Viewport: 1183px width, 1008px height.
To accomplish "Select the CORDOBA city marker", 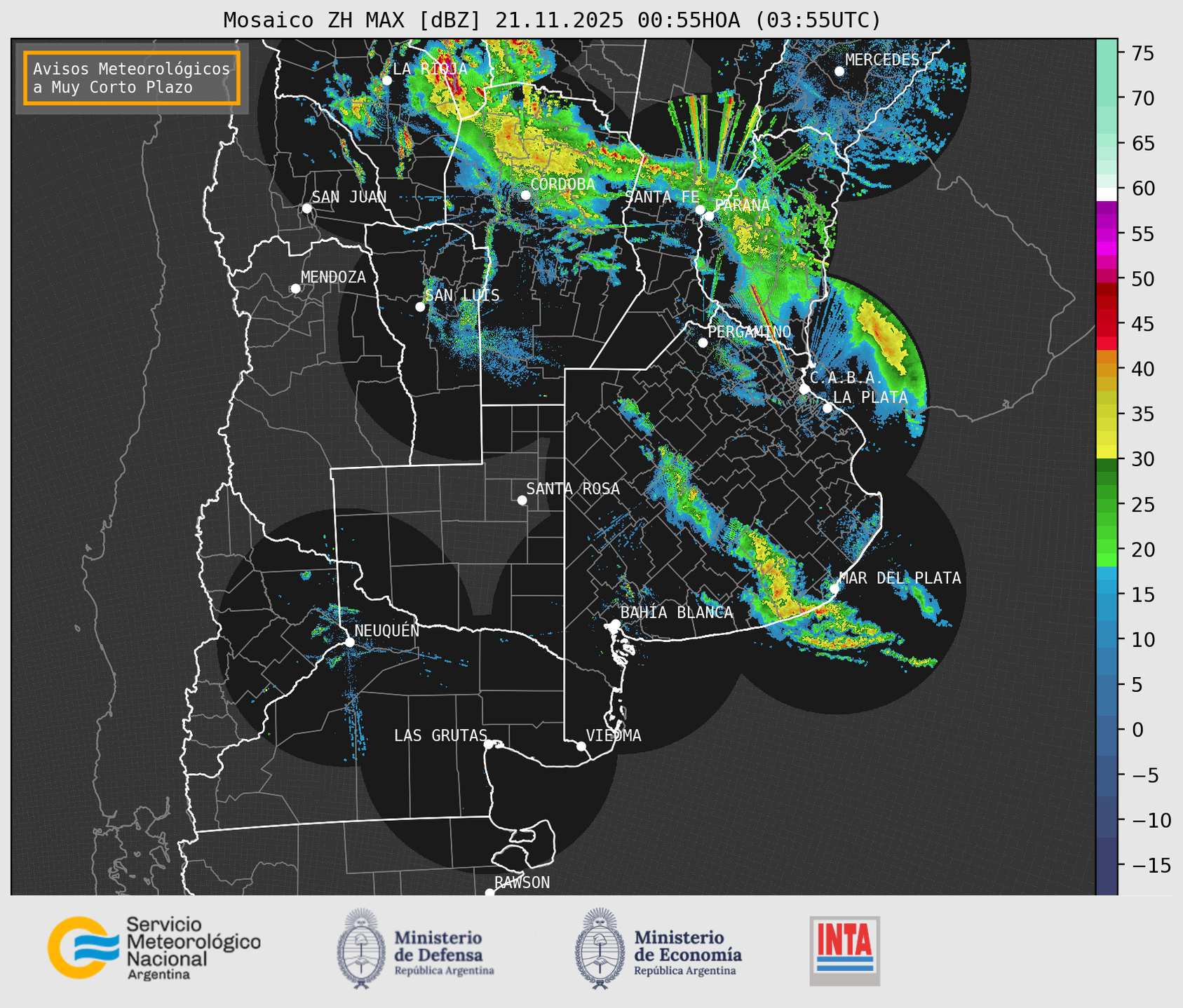I will tap(525, 195).
